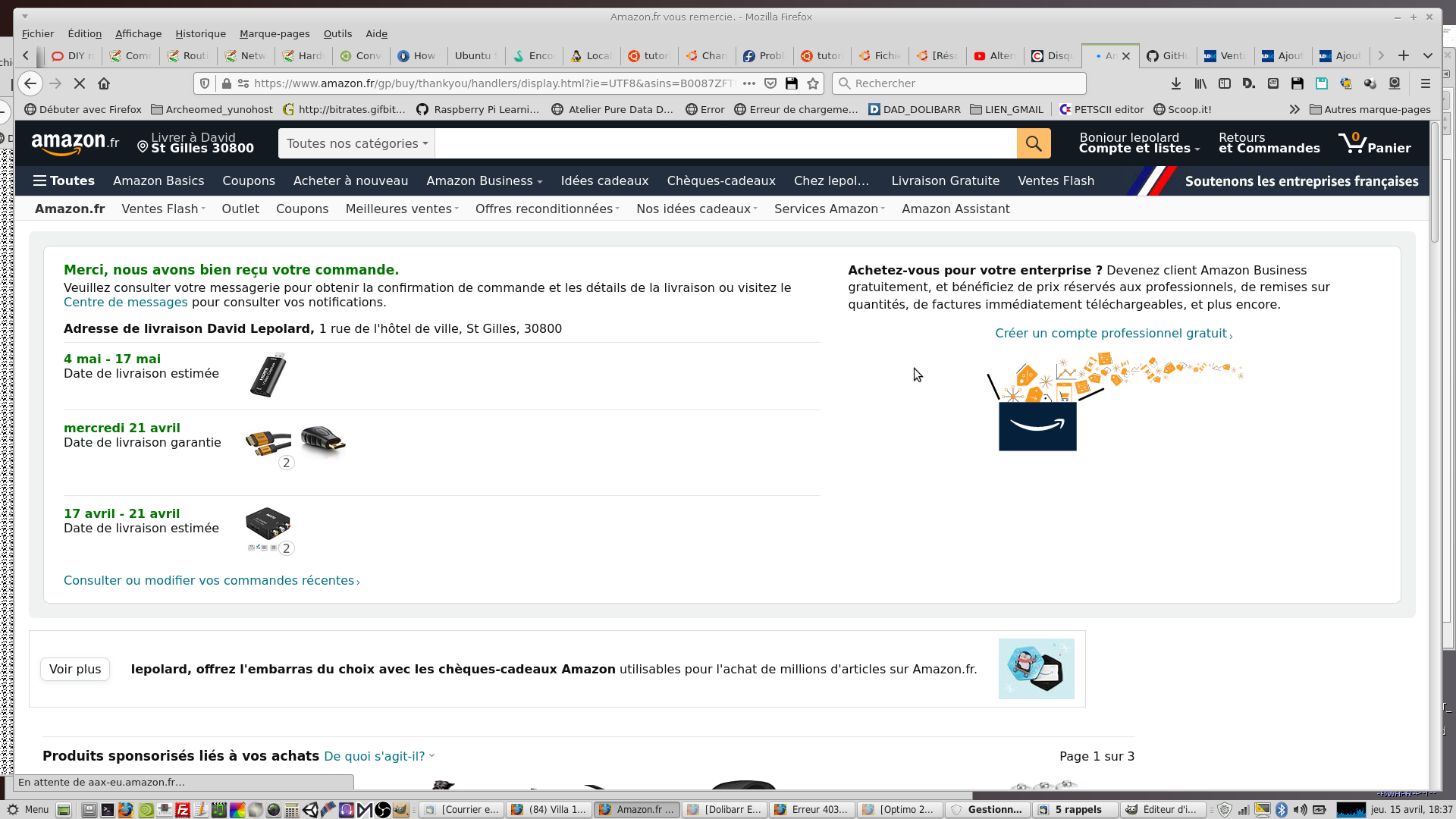Expand the Toutes nos catégories dropdown

pyautogui.click(x=356, y=143)
